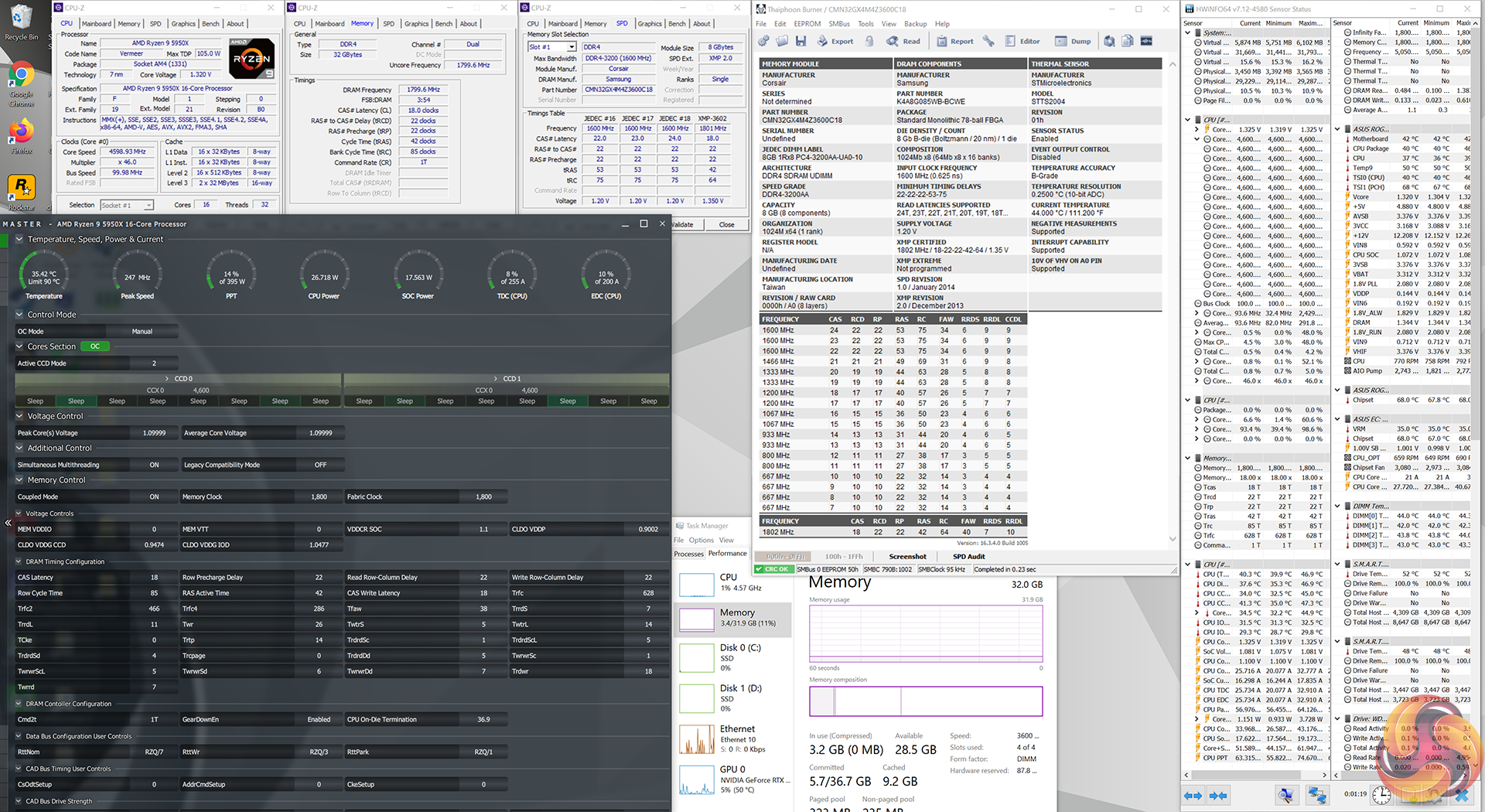Switch to the Processes tab in Task Manager
1485x812 pixels.
pos(688,554)
